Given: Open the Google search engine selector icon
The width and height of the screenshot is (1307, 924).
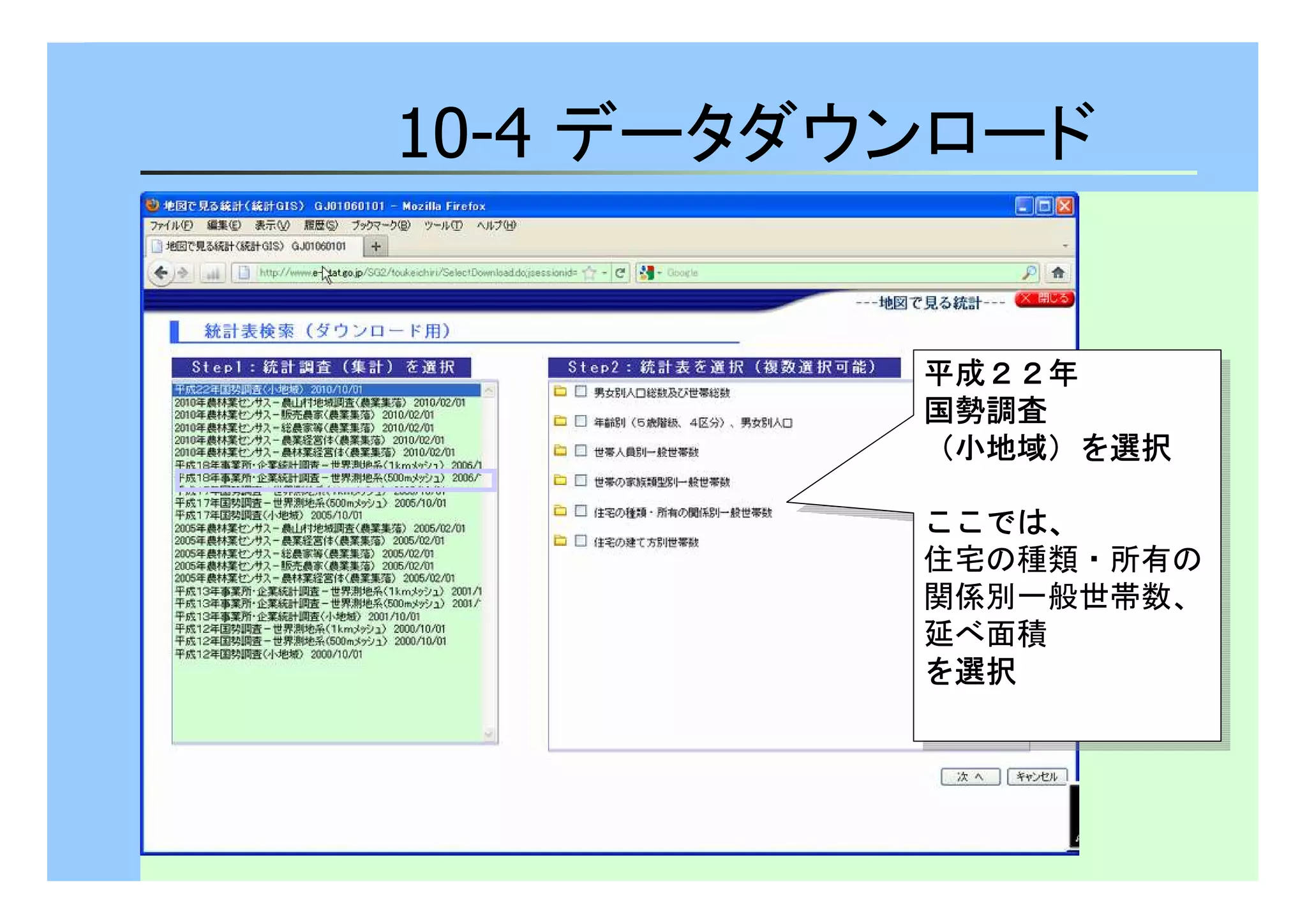Looking at the screenshot, I should point(647,272).
